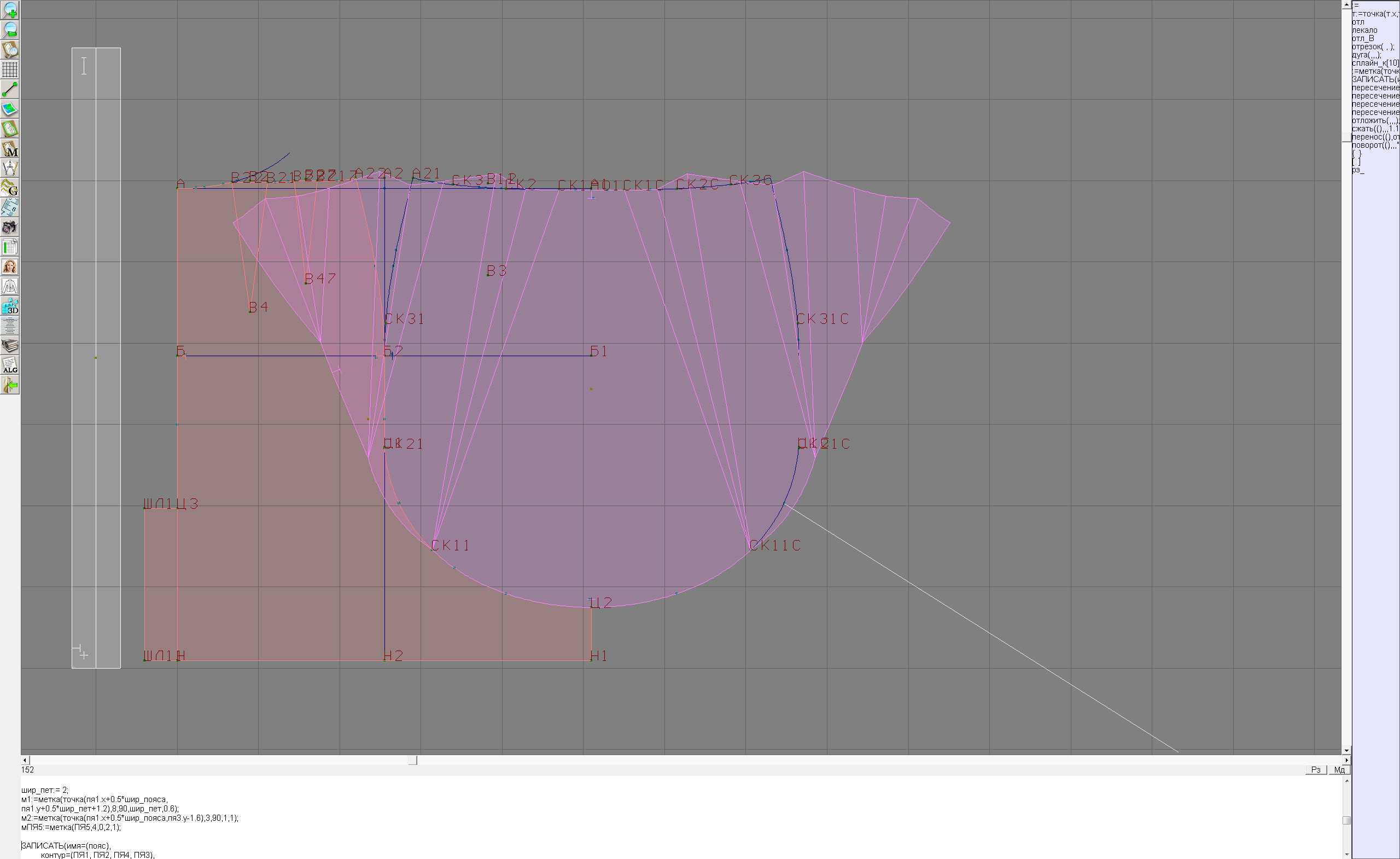The height and width of the screenshot is (859, 1400).
Task: Open the ALG algorithm document icon
Action: click(10, 365)
